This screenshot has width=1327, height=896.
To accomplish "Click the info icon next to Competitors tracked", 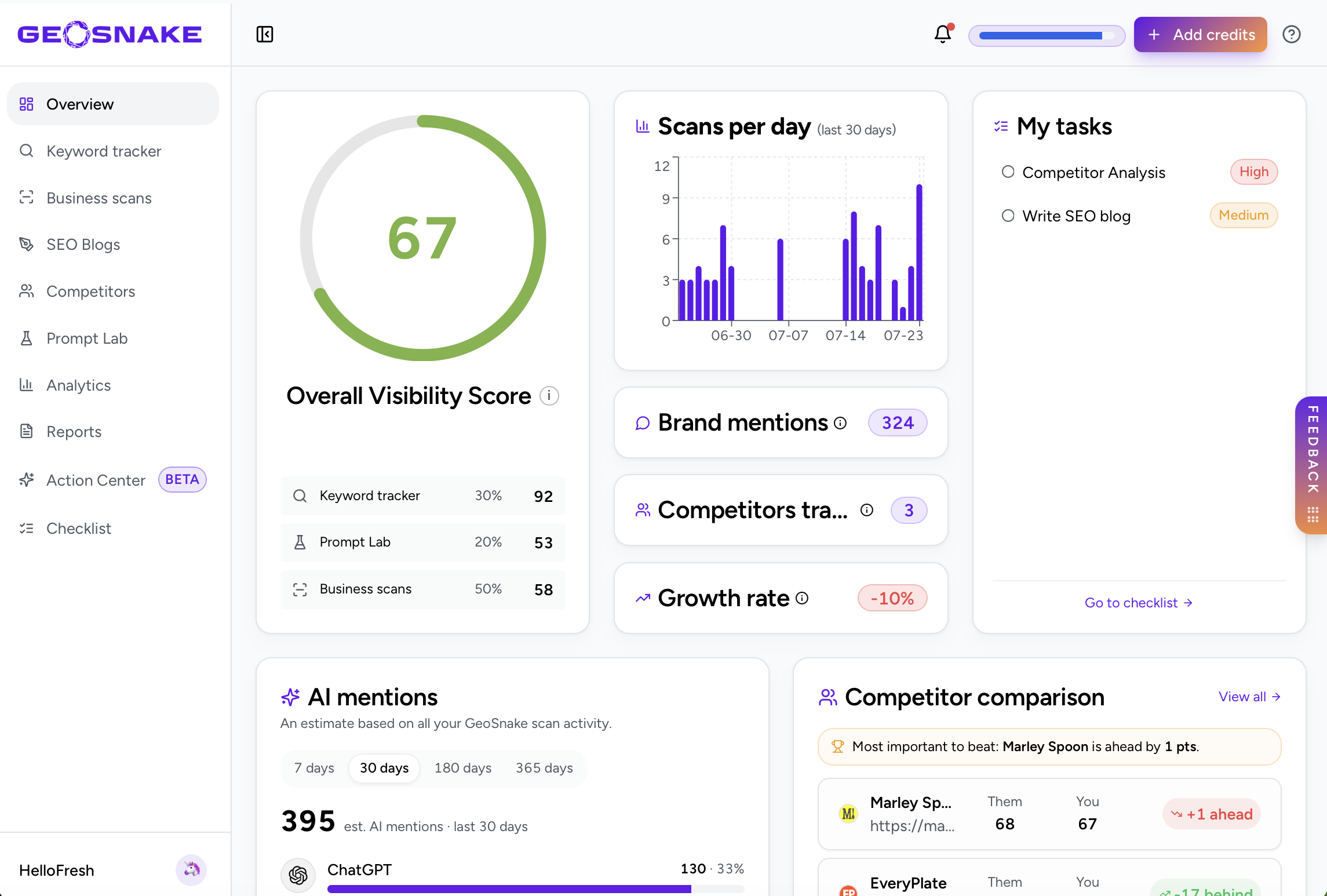I will click(x=867, y=510).
